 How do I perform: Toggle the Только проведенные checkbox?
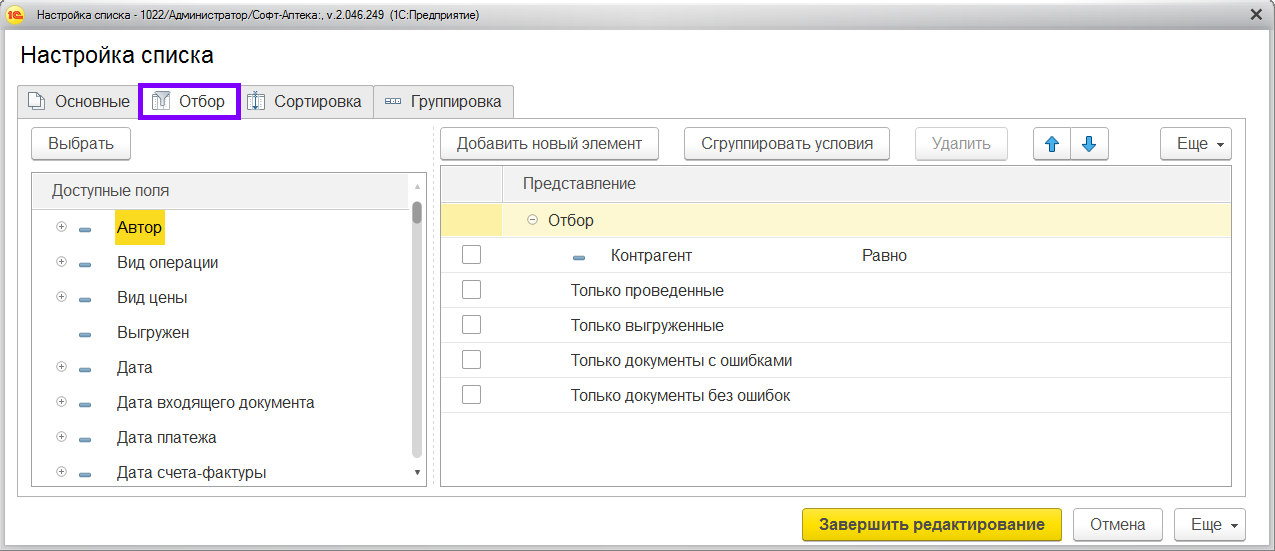472,291
